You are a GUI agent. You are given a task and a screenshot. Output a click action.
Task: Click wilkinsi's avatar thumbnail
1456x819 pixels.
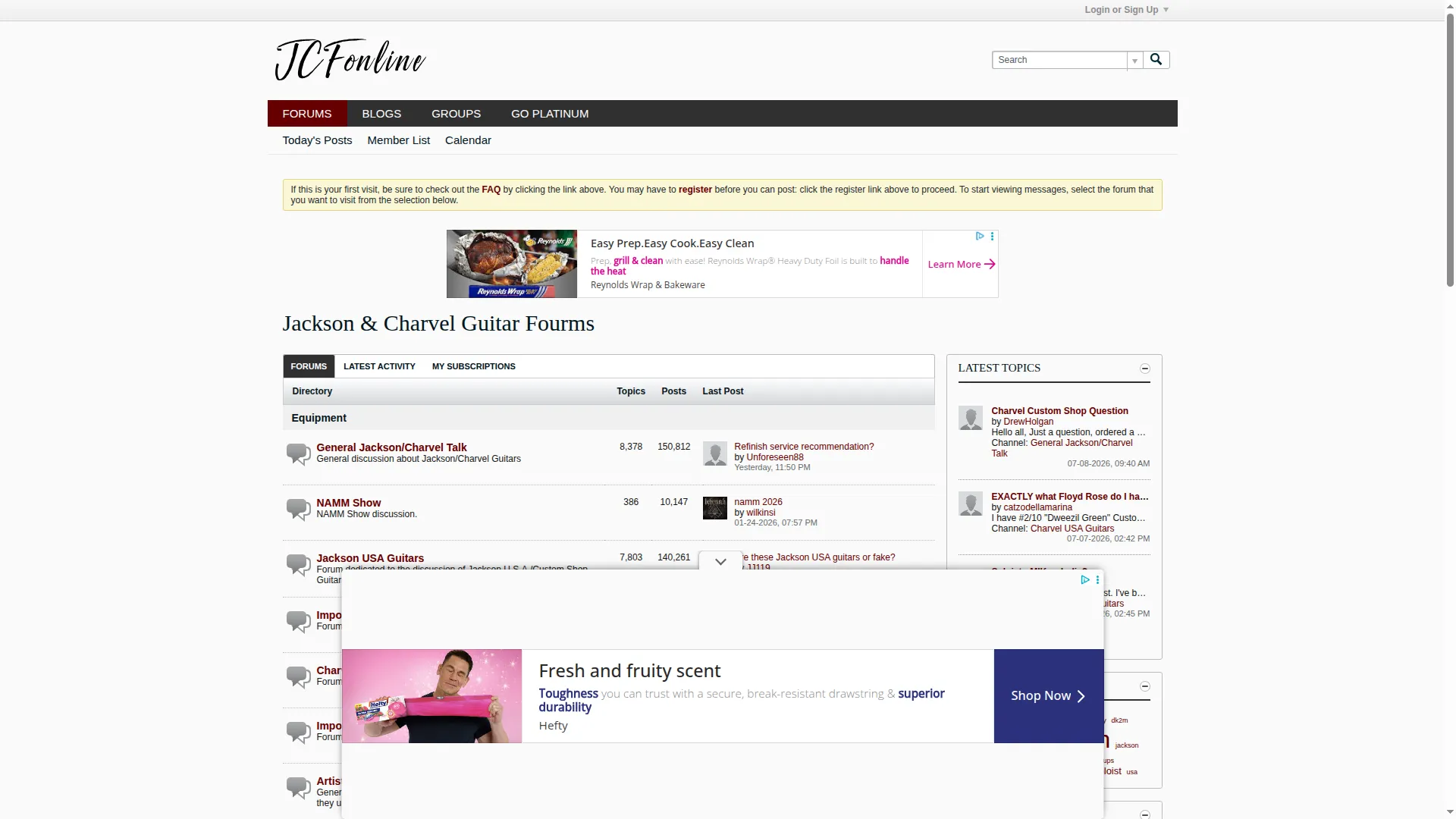pos(715,509)
